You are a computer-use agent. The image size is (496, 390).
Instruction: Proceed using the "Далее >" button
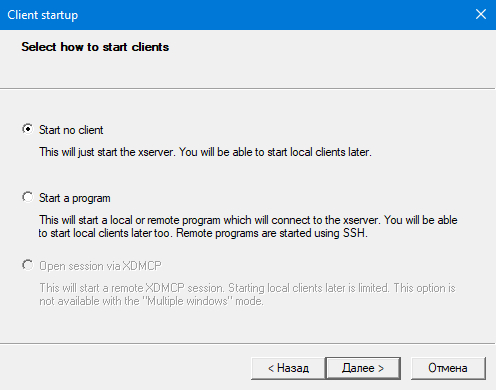pos(363,368)
